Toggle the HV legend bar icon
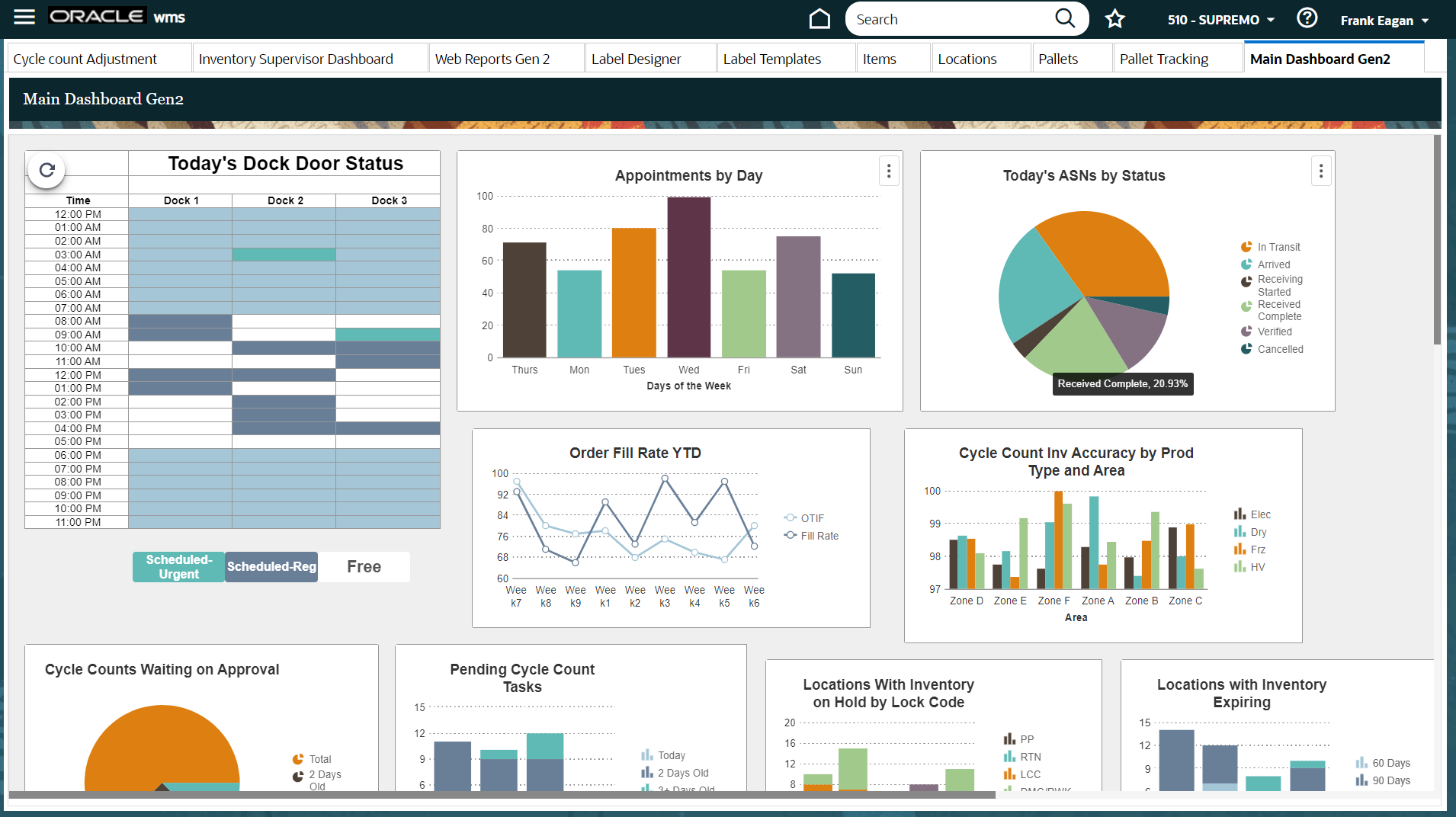1456x817 pixels. click(1240, 567)
